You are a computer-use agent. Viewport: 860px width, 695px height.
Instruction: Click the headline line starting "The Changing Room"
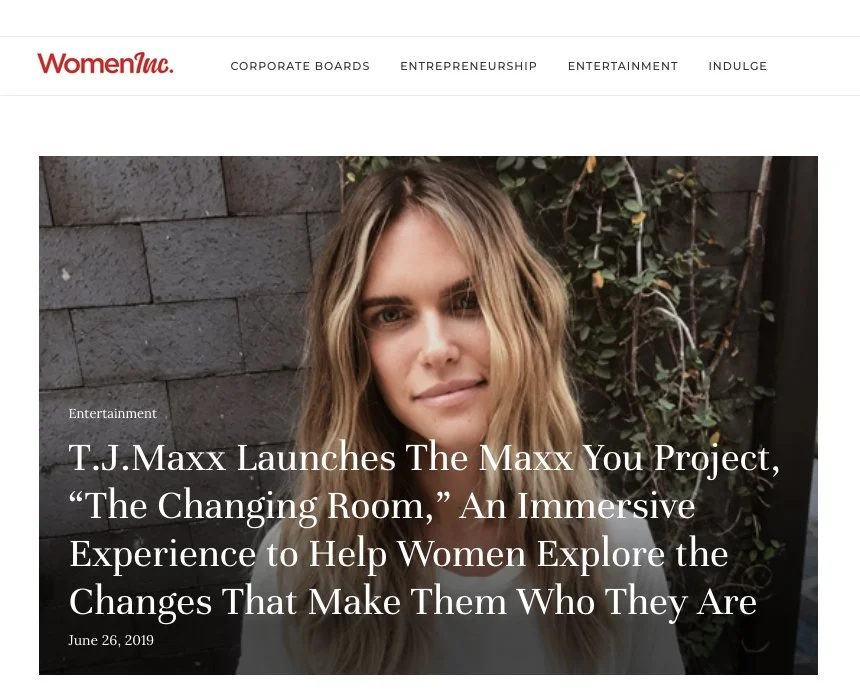pos(382,506)
